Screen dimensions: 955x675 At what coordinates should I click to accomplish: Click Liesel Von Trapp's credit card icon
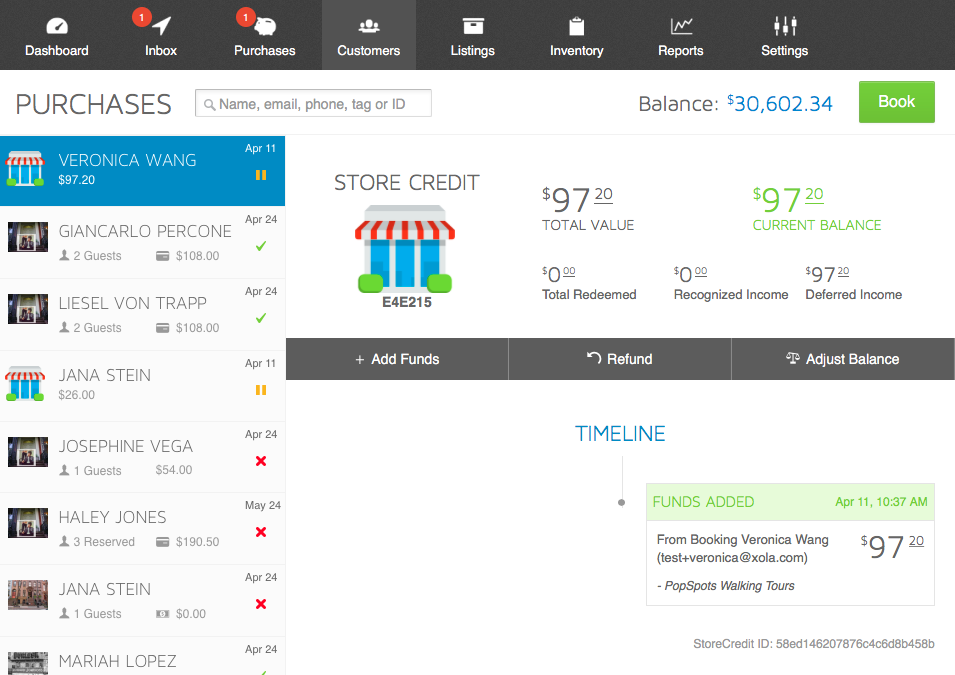point(163,328)
